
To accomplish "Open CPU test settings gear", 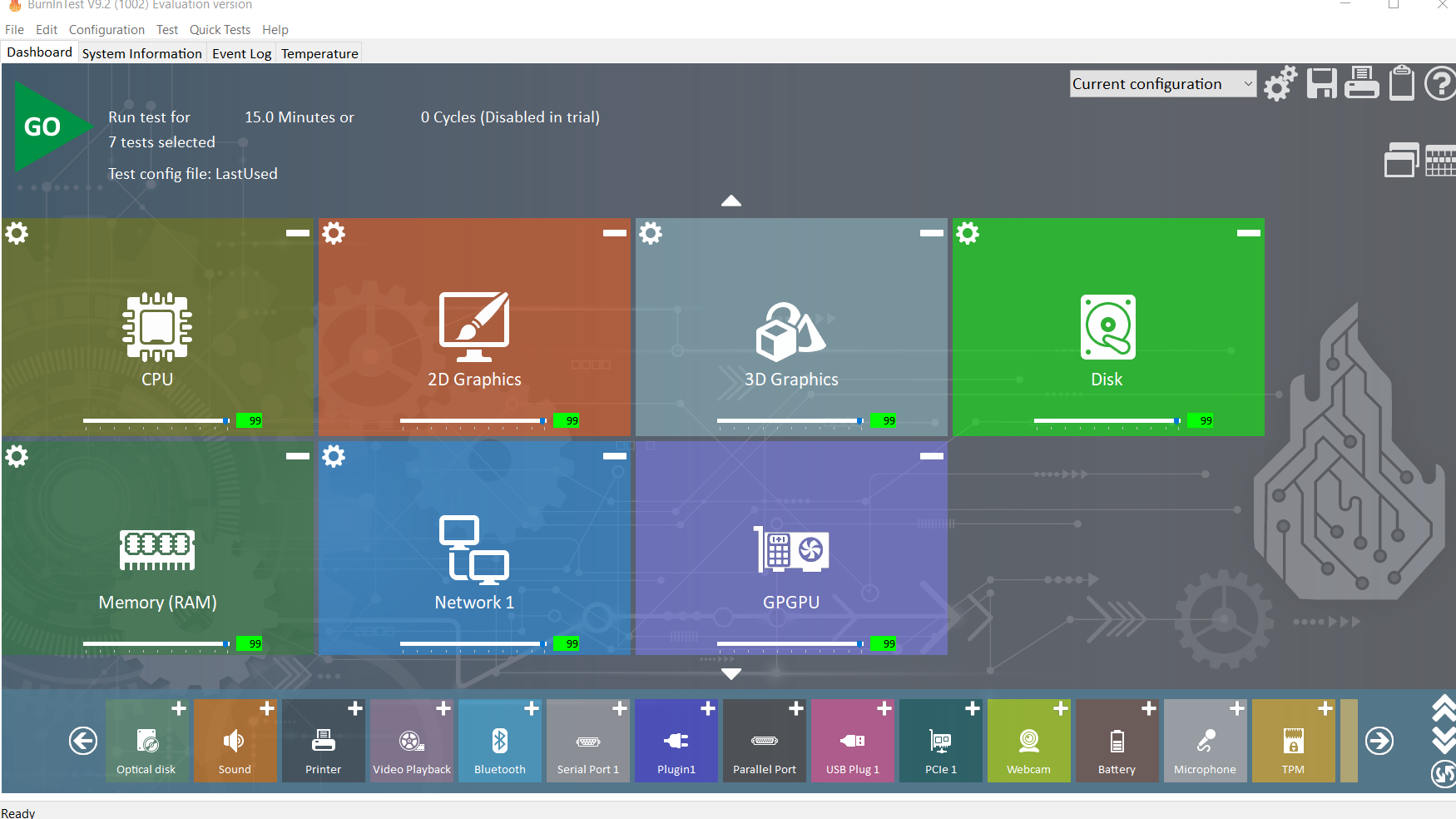I will [17, 233].
